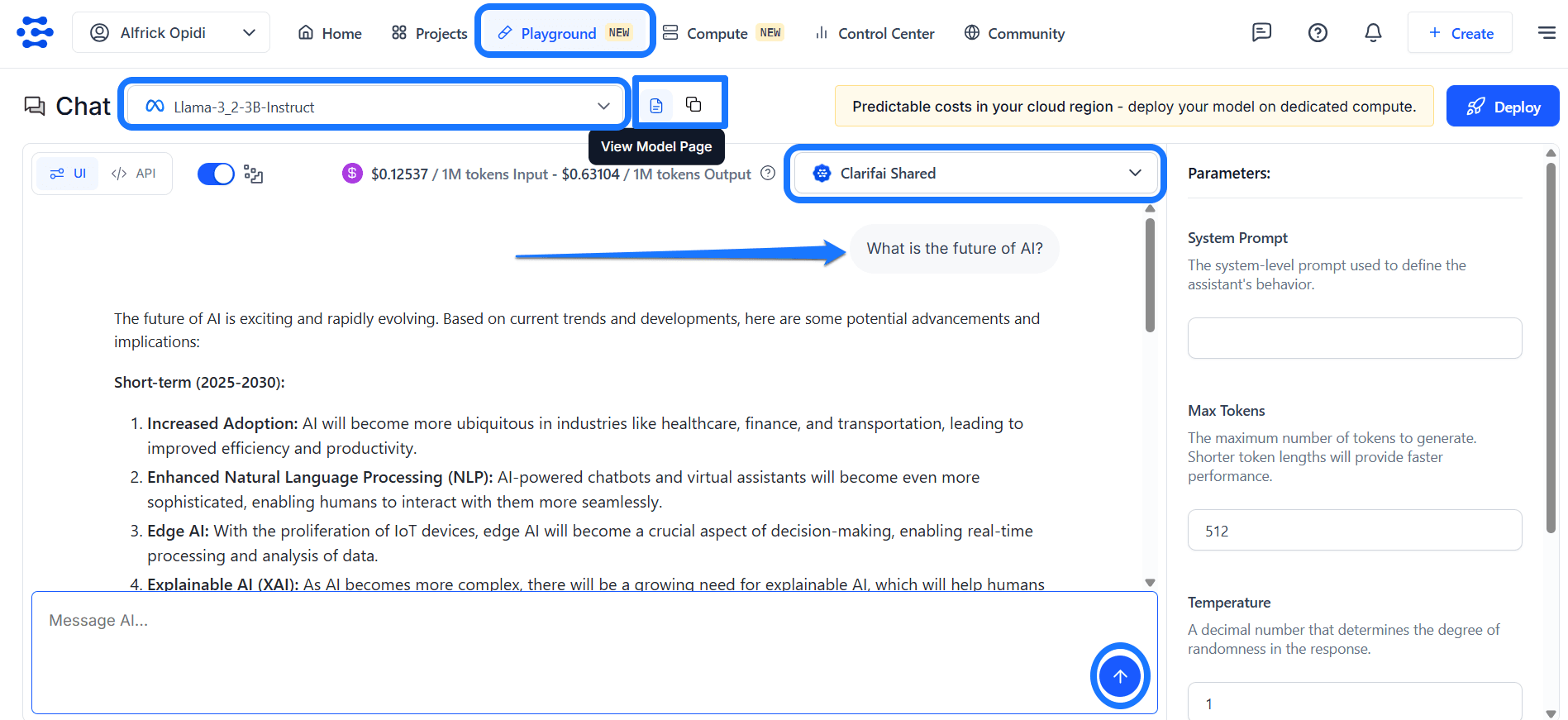Open the feedback message icon
Viewport: 1568px width, 720px height.
tap(1261, 32)
